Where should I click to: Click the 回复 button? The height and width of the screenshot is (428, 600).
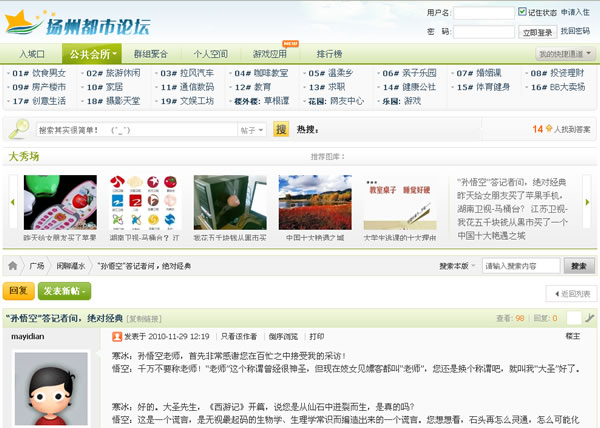pyautogui.click(x=18, y=291)
